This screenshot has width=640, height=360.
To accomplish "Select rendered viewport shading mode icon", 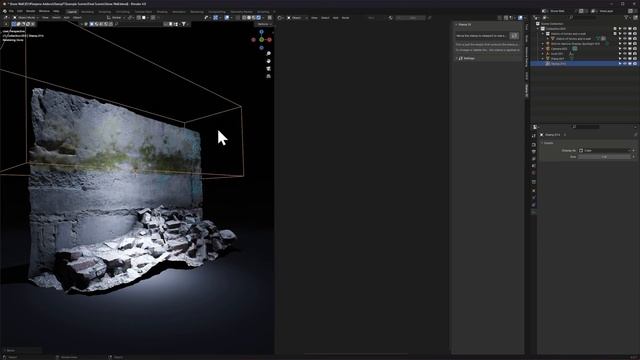I will click(x=258, y=18).
